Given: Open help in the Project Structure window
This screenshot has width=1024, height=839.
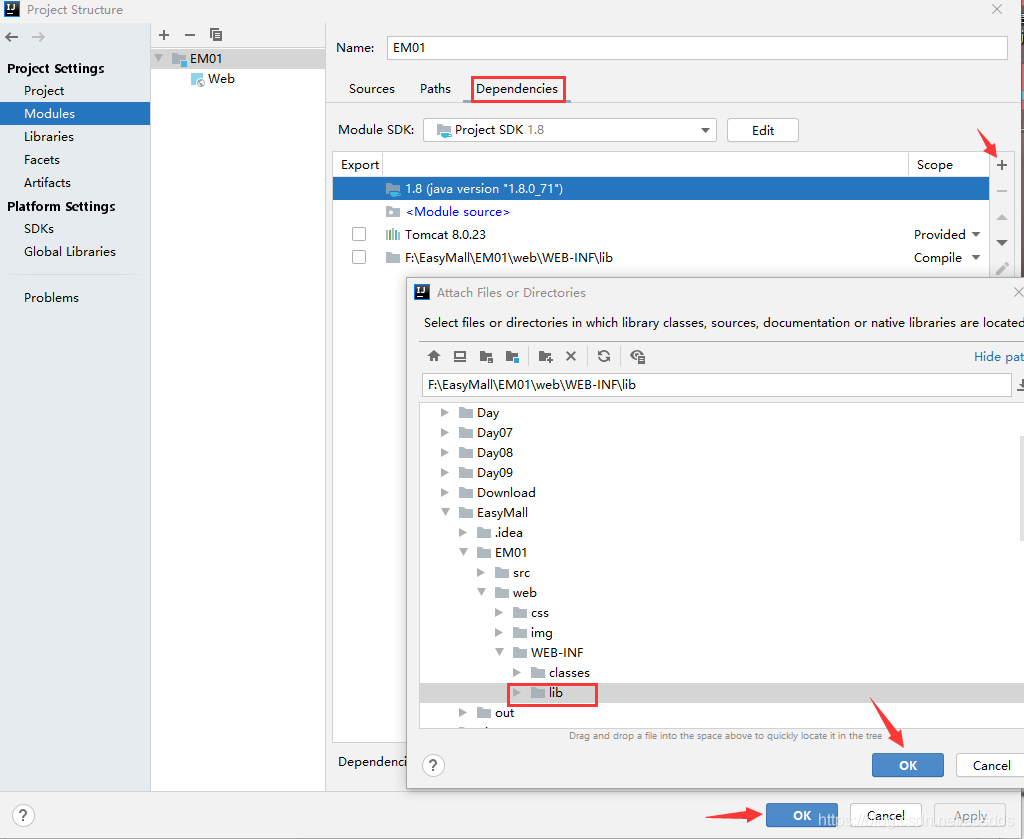Looking at the screenshot, I should pyautogui.click(x=23, y=815).
